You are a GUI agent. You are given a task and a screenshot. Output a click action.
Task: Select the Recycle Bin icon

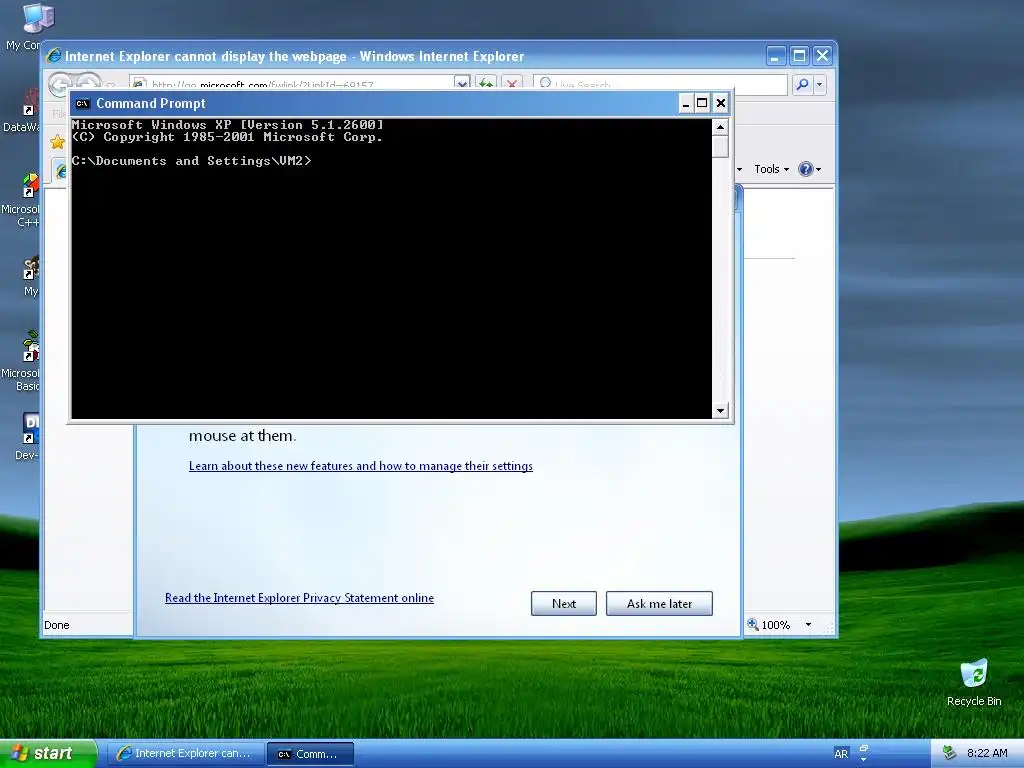(974, 673)
